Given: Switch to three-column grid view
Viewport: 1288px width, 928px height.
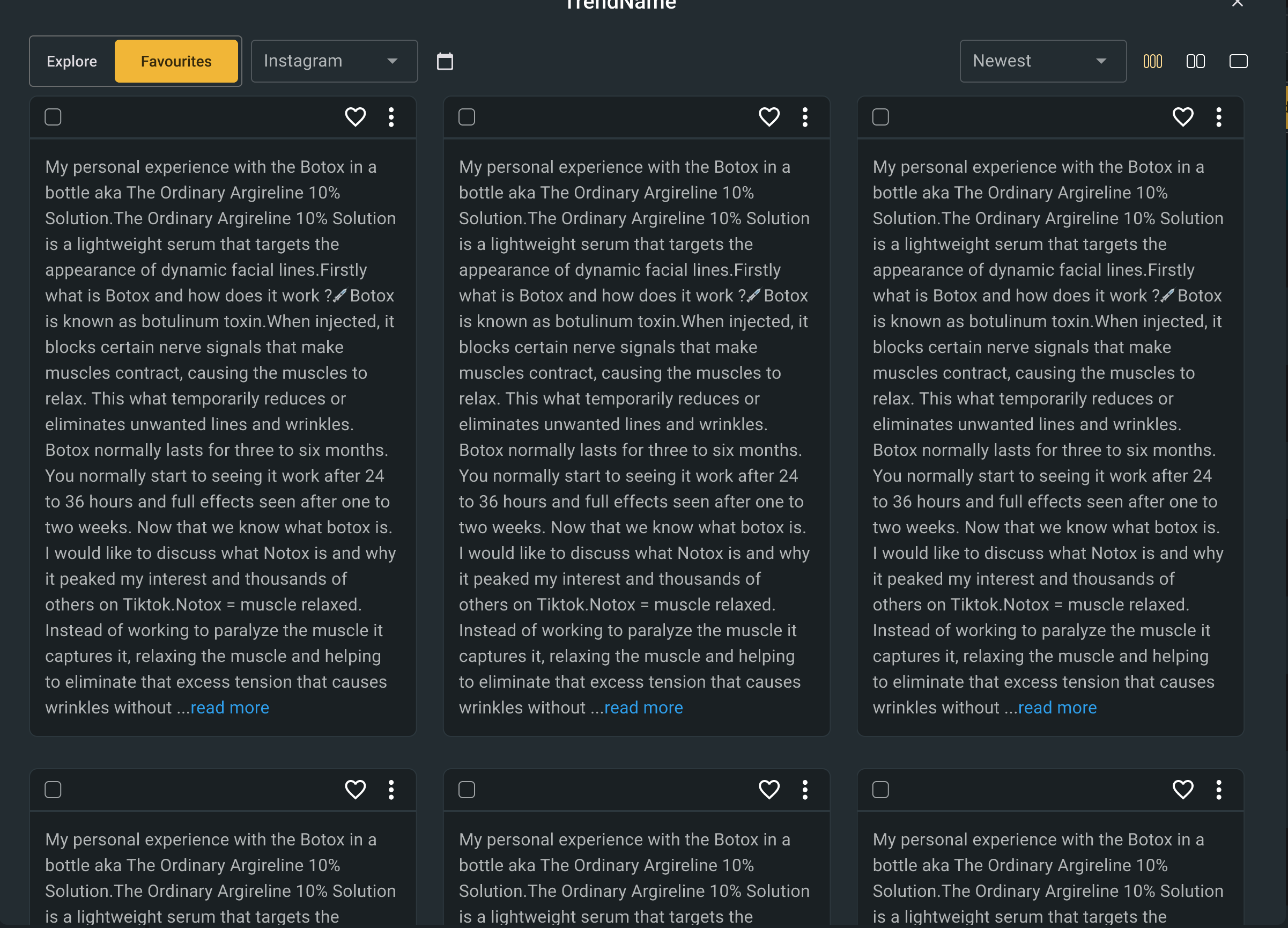Looking at the screenshot, I should tap(1152, 61).
